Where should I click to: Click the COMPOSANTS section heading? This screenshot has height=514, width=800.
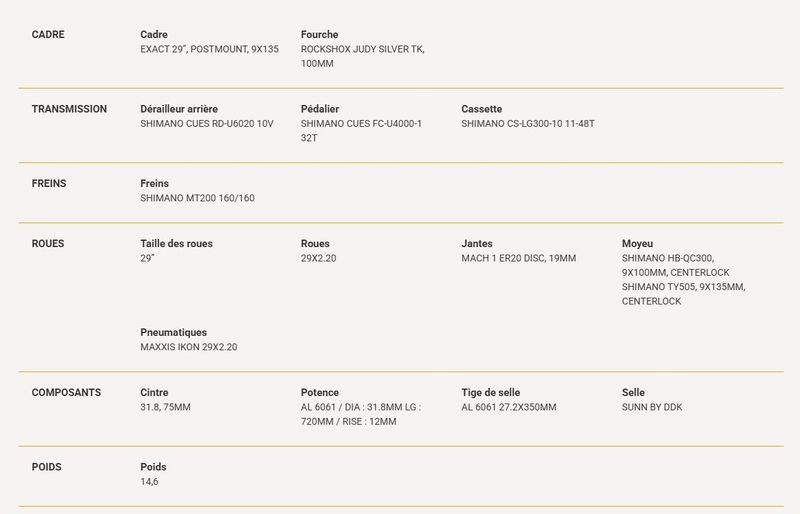point(66,393)
